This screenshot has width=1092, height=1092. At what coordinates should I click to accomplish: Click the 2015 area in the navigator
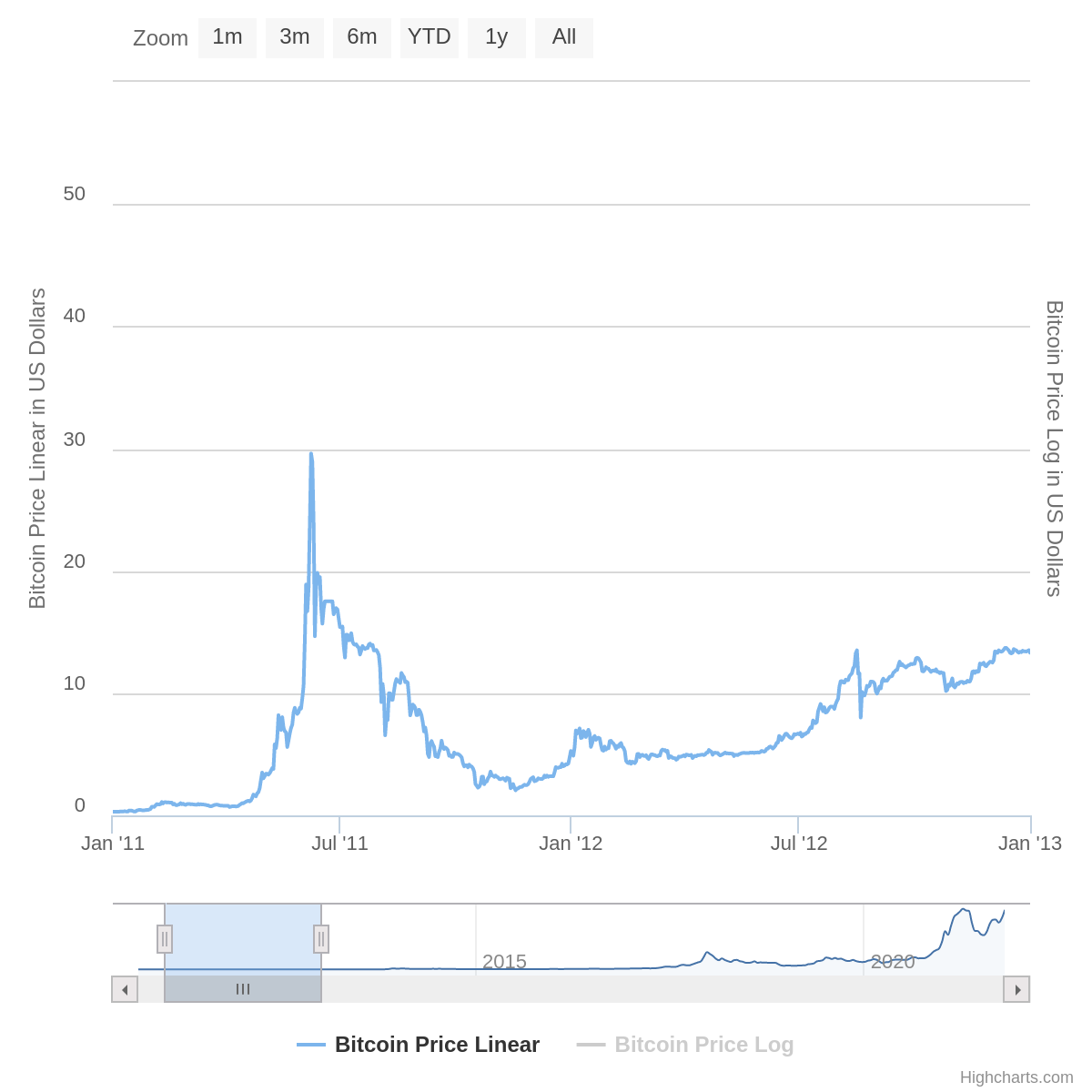pyautogui.click(x=504, y=961)
